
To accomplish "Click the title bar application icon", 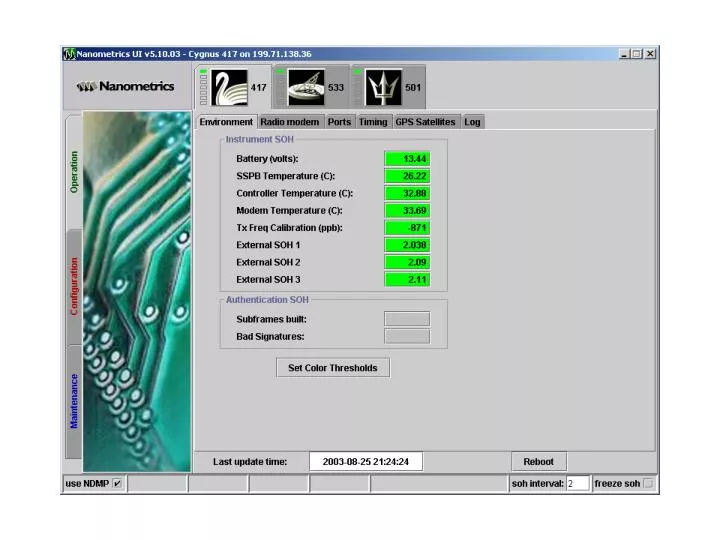I will 69,54.
